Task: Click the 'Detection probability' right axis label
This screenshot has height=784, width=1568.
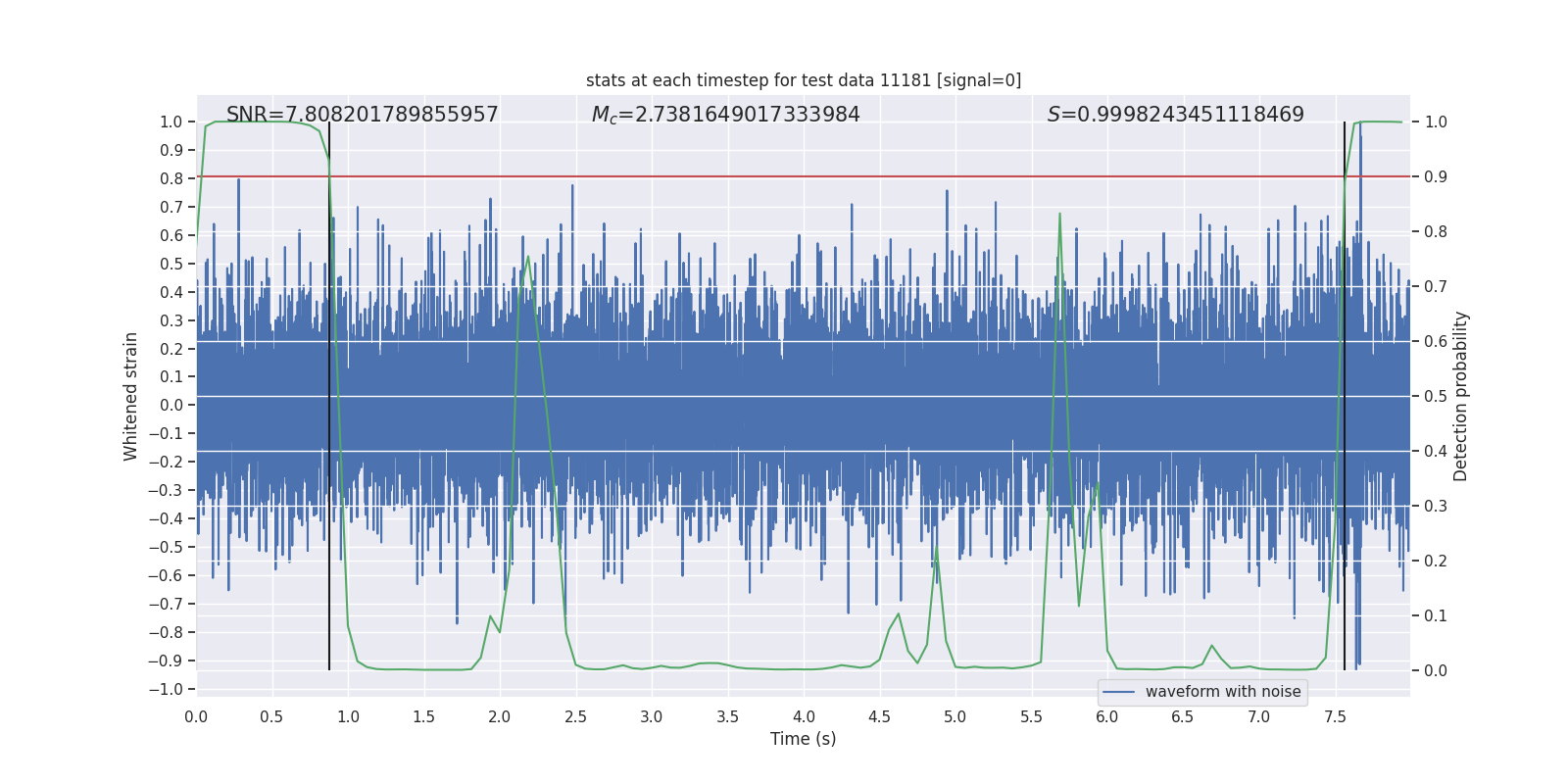Action: coord(1460,396)
